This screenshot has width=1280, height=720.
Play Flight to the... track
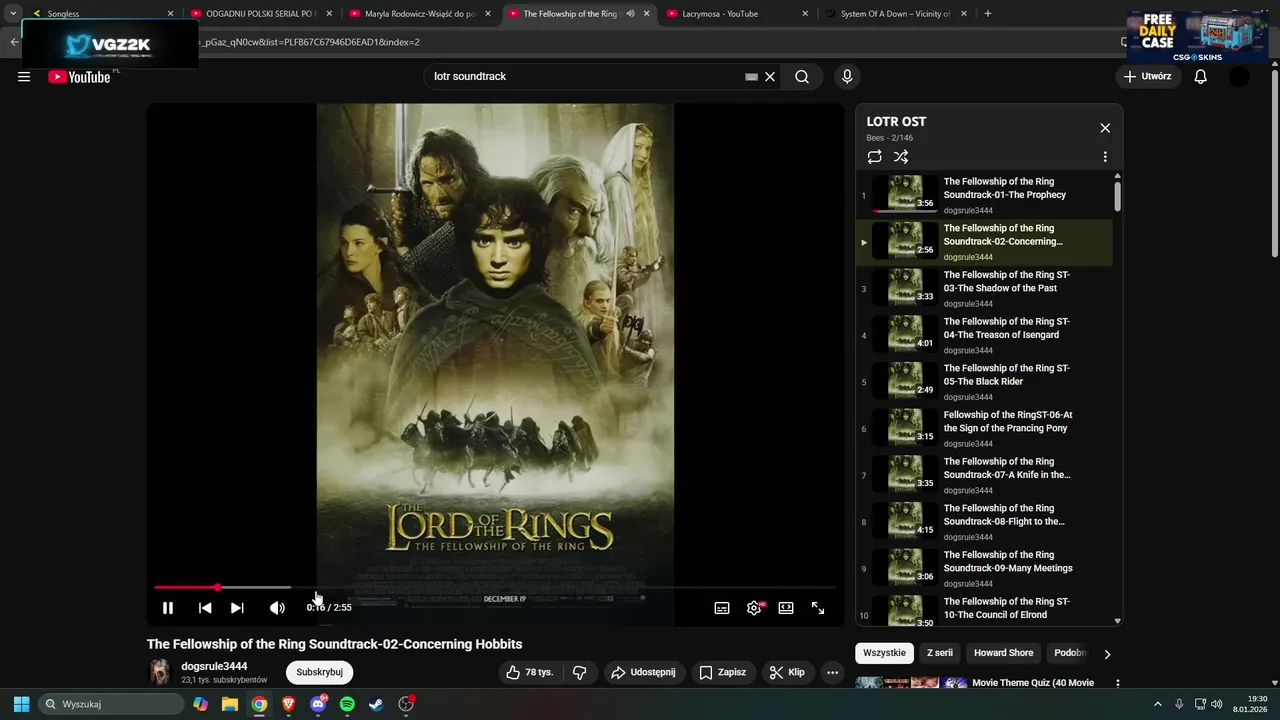point(985,521)
